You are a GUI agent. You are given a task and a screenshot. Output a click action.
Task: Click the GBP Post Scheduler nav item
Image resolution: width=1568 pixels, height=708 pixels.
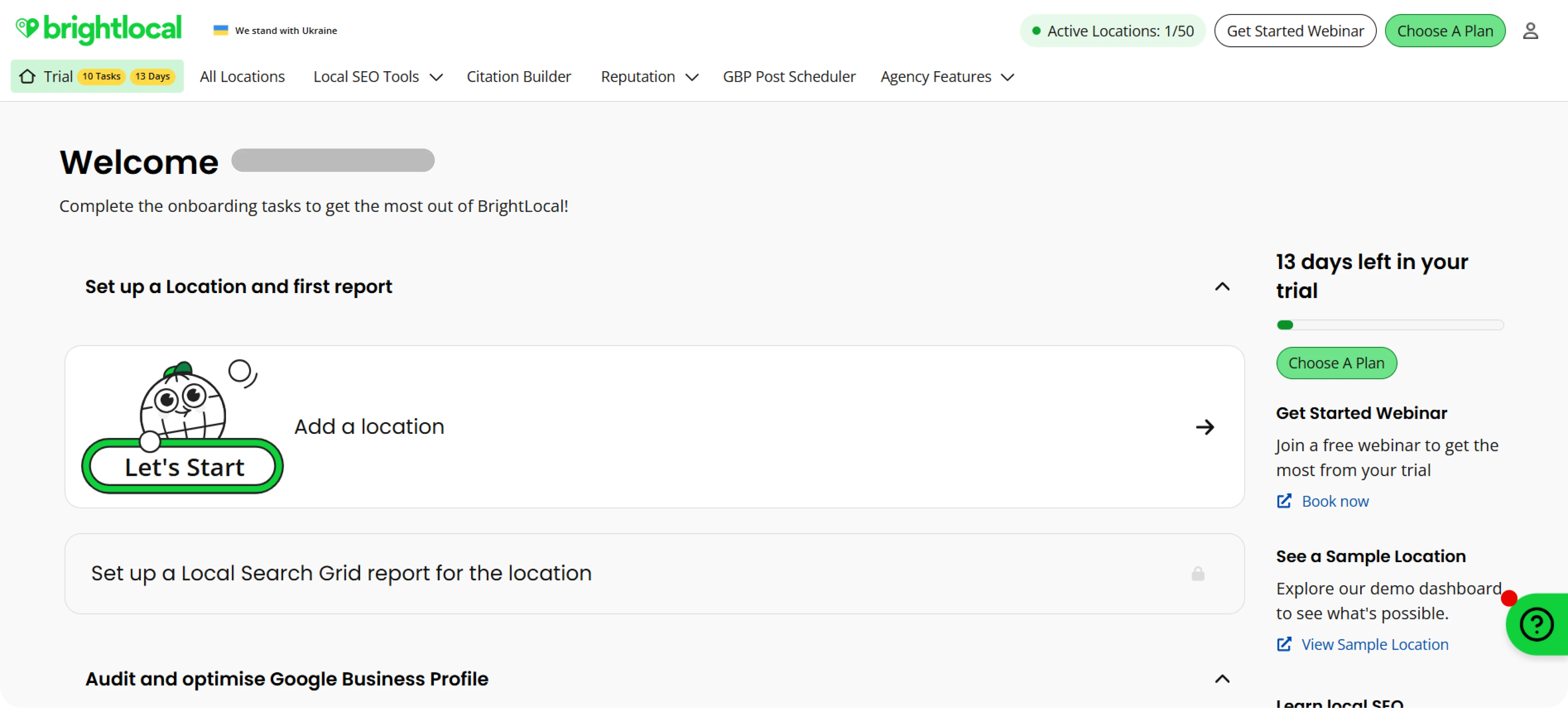click(789, 76)
